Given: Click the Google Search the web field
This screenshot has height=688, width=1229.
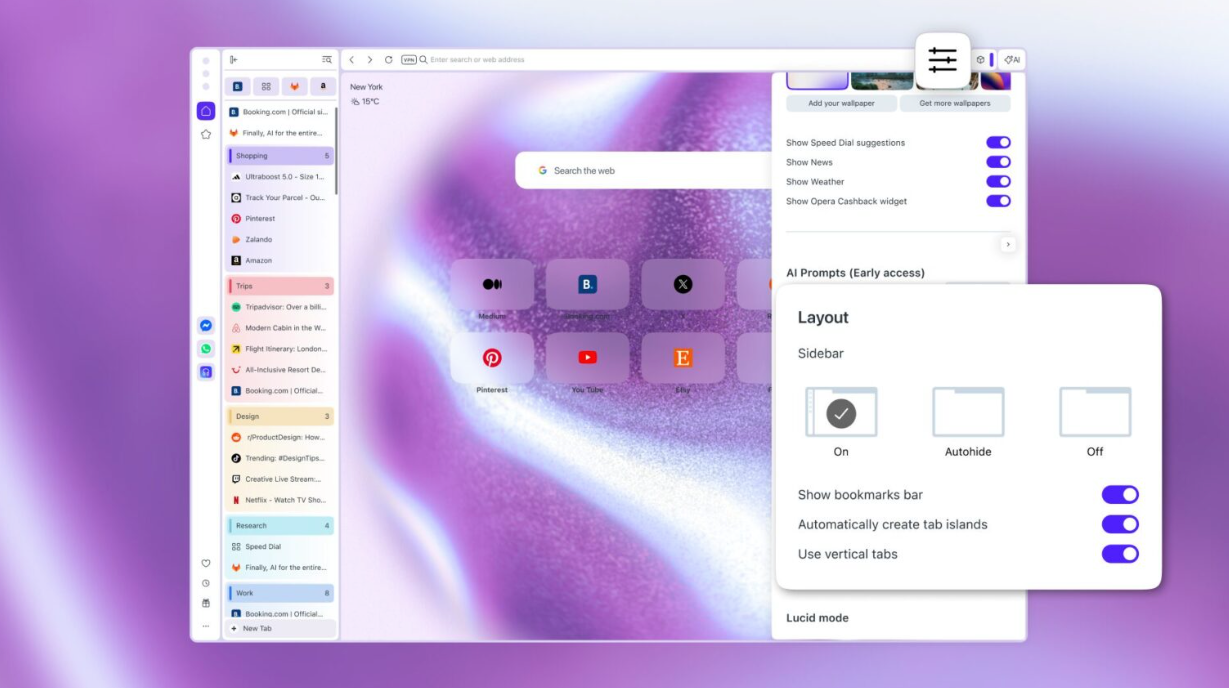Looking at the screenshot, I should pyautogui.click(x=645, y=170).
